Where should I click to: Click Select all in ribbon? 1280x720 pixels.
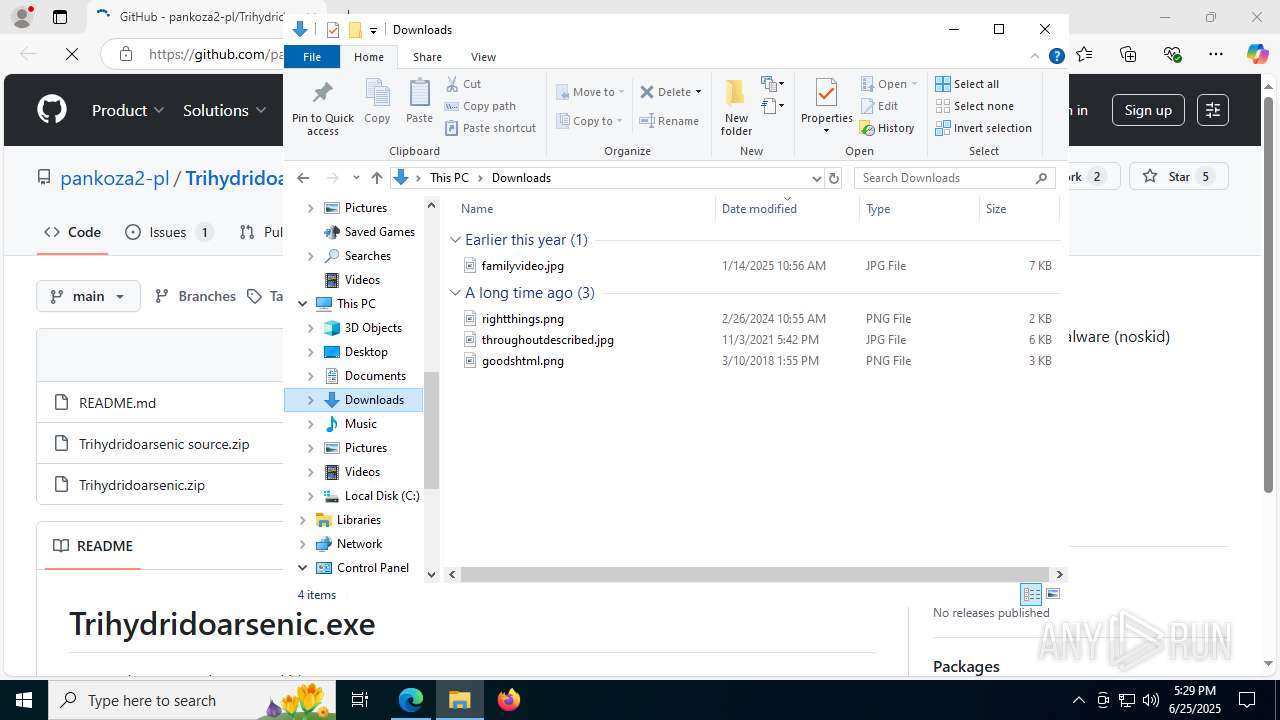tap(967, 84)
